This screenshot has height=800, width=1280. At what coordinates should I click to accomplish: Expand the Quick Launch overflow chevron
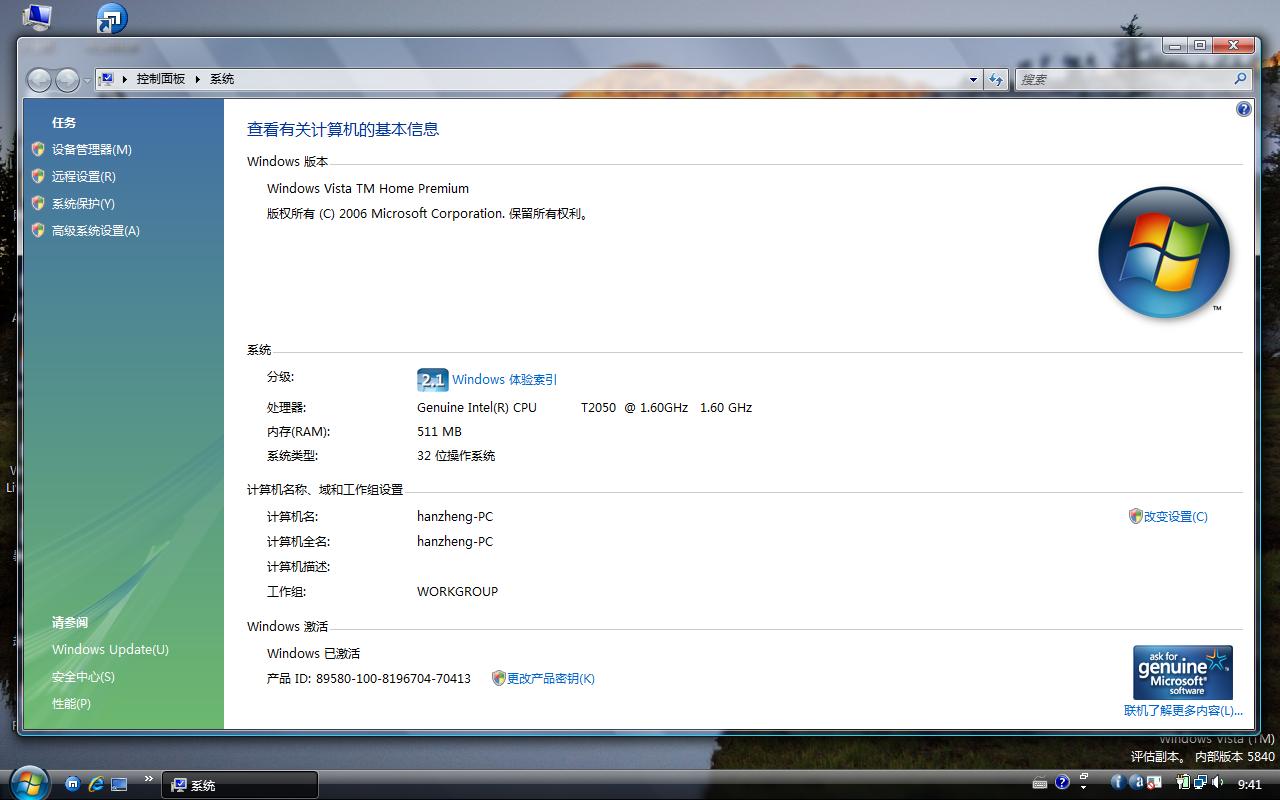tap(149, 778)
